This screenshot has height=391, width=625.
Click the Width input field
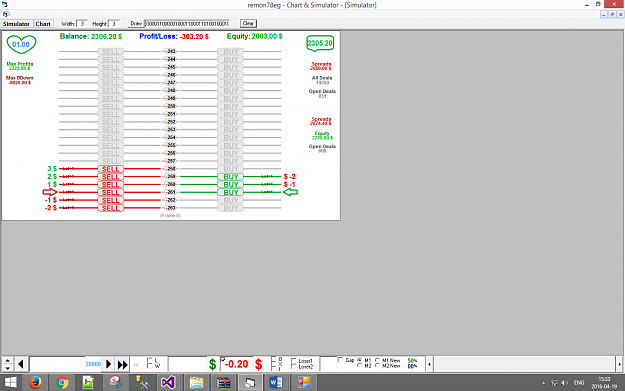coord(82,24)
